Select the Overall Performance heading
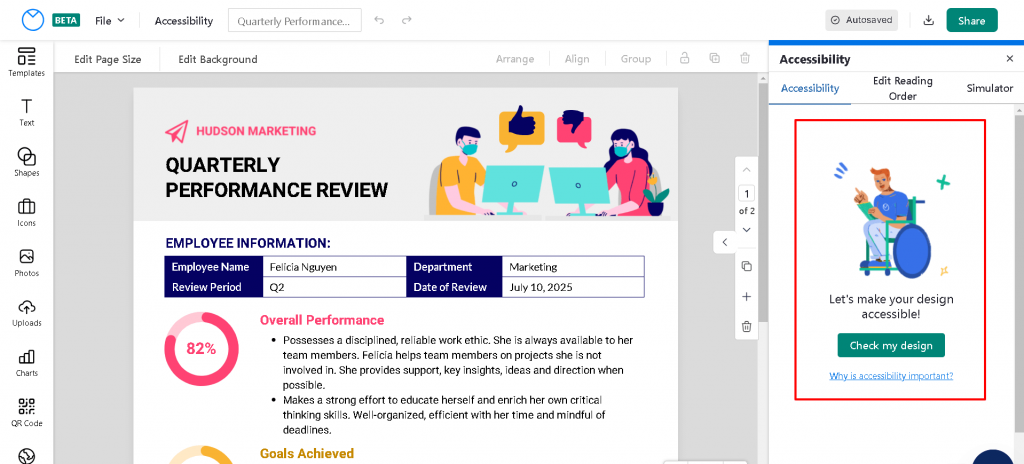The height and width of the screenshot is (464, 1024). (322, 320)
